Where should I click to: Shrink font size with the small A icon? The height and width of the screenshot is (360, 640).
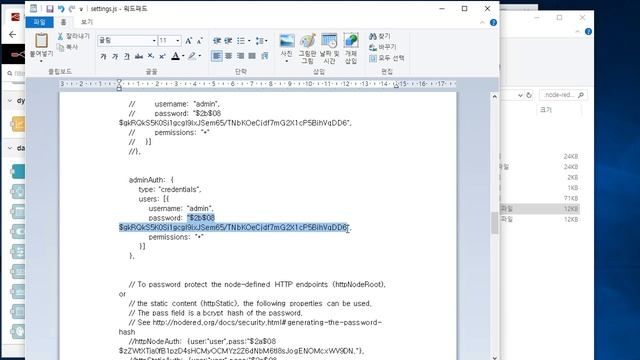coord(199,41)
